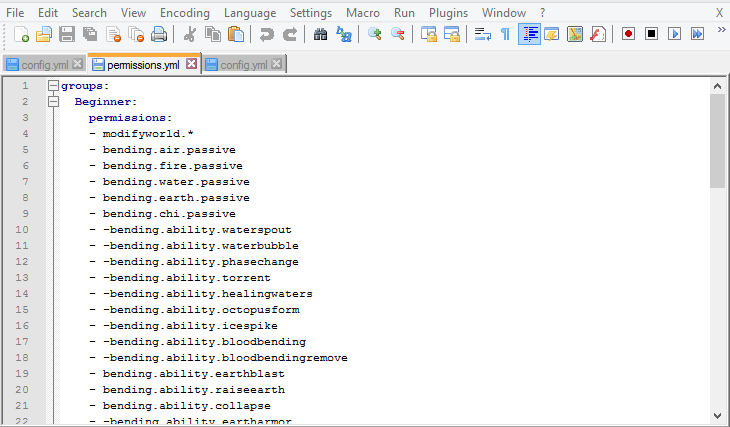Click the Cut scissors icon
Screen dimensions: 730x427
[x=189, y=34]
